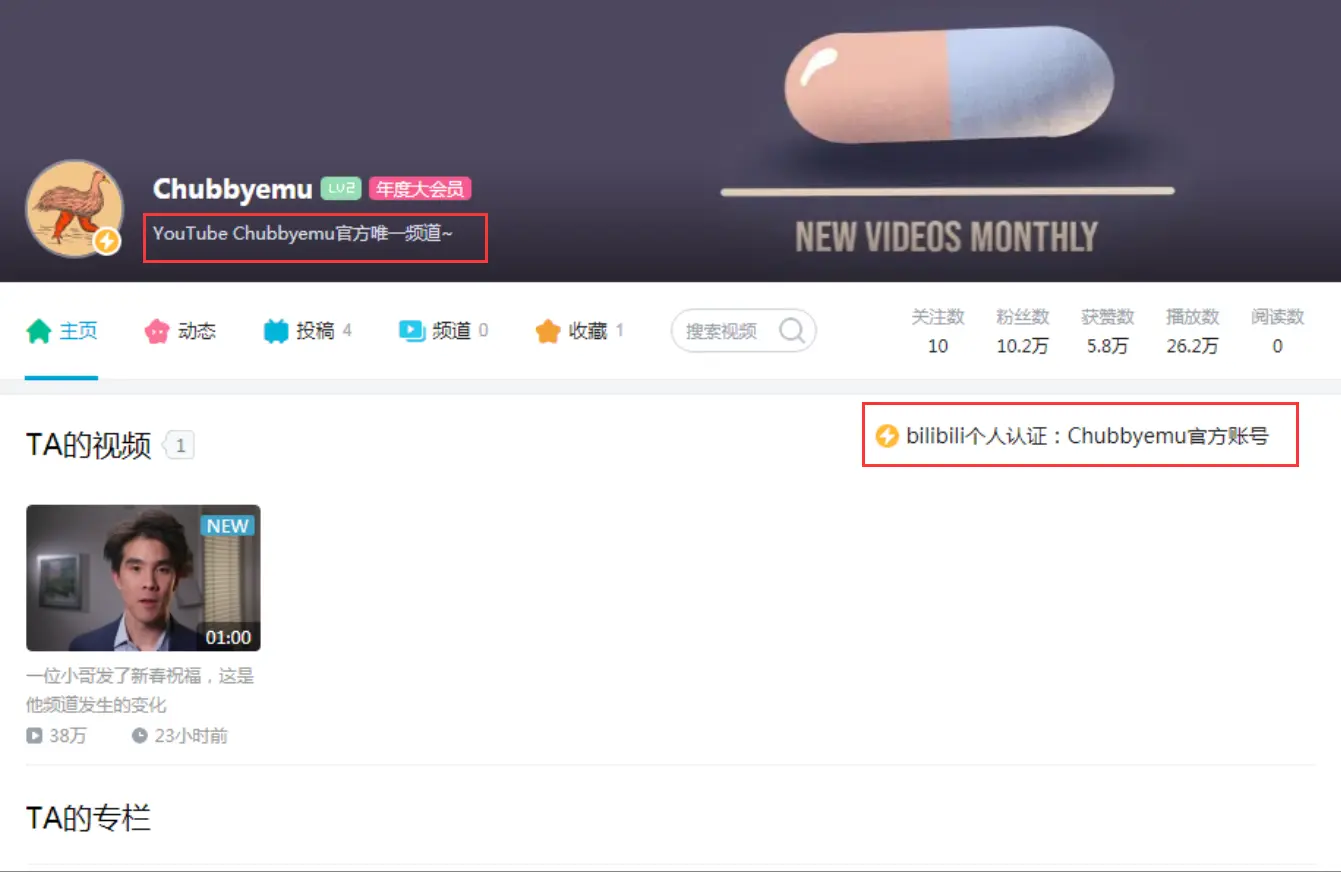The width and height of the screenshot is (1341, 872).
Task: Open the TA的专栏 section heading
Action: [88, 818]
